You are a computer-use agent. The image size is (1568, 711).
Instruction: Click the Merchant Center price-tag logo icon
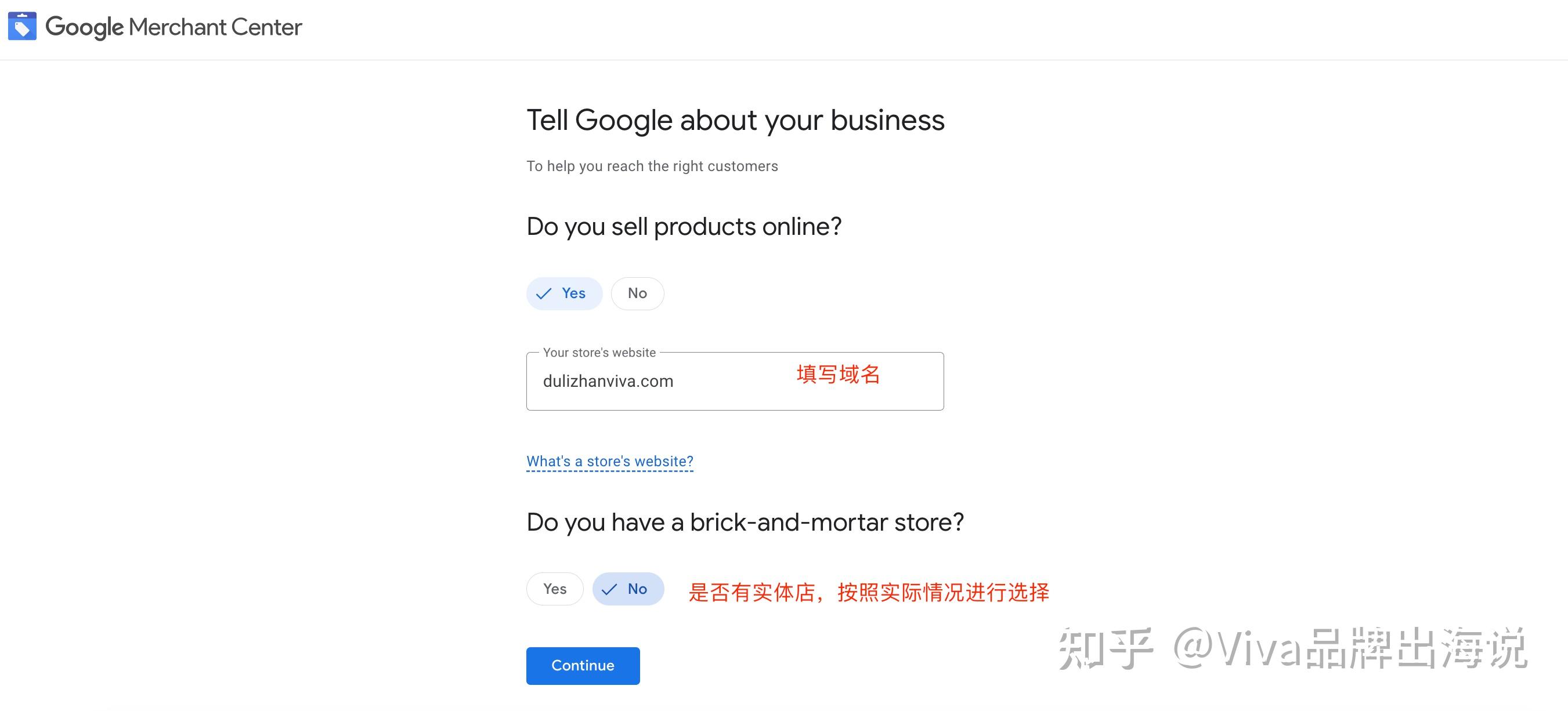(x=22, y=26)
